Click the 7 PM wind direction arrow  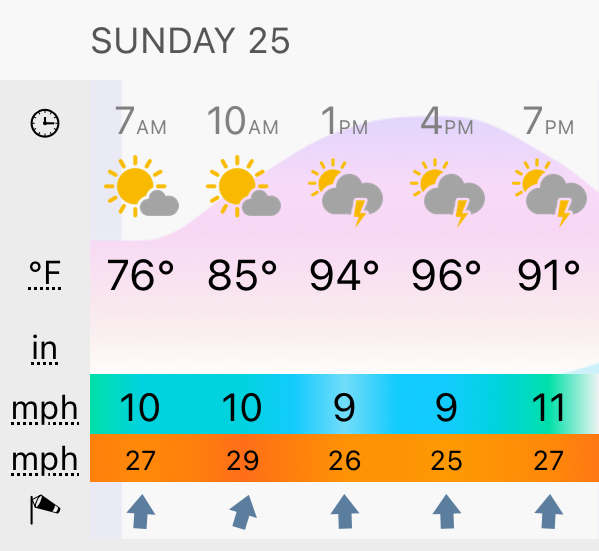pyautogui.click(x=549, y=512)
